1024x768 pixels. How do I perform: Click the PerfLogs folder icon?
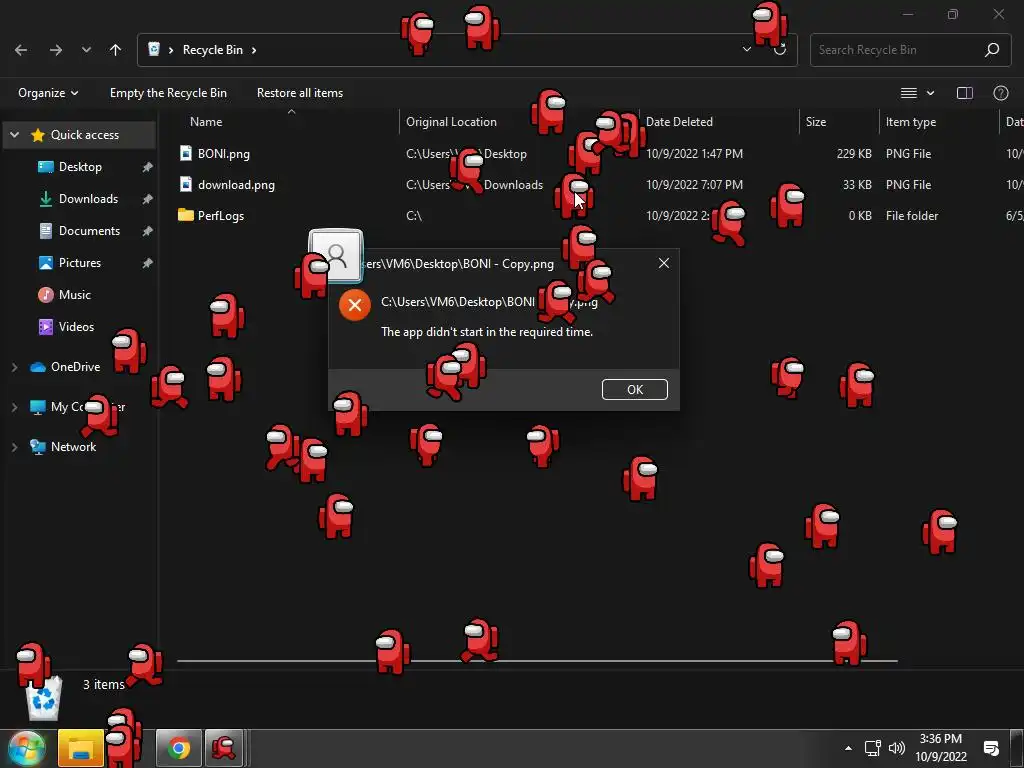pyautogui.click(x=186, y=215)
